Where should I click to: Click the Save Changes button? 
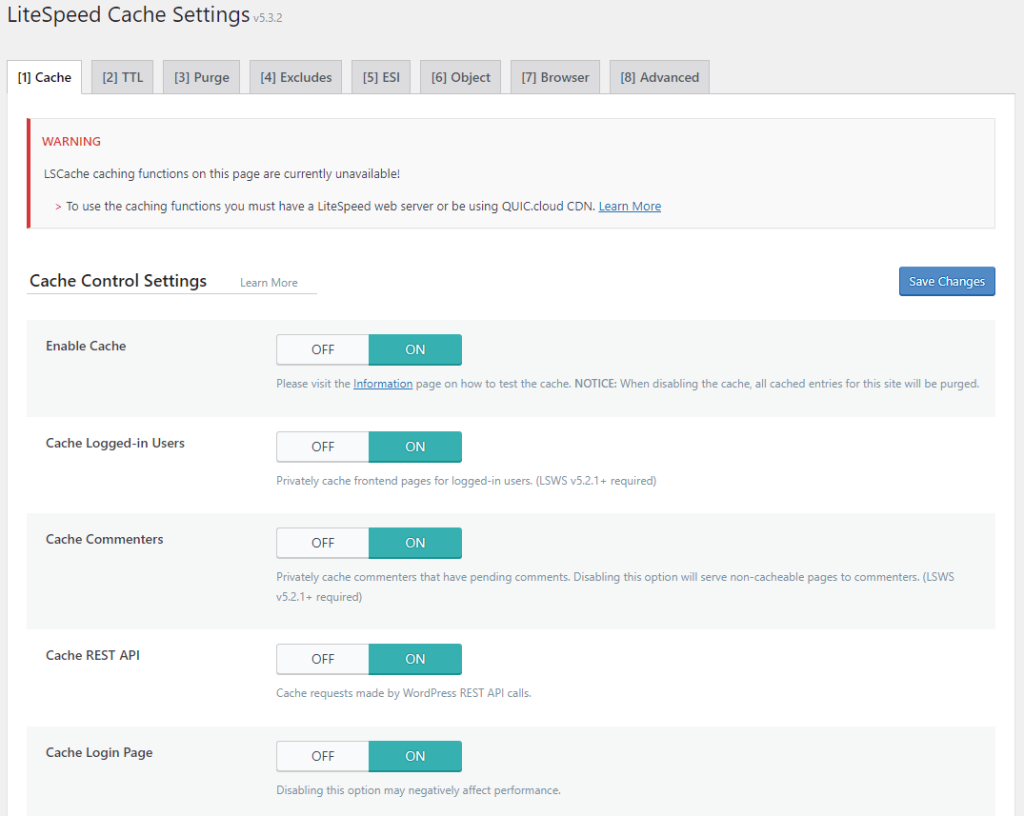tap(946, 281)
